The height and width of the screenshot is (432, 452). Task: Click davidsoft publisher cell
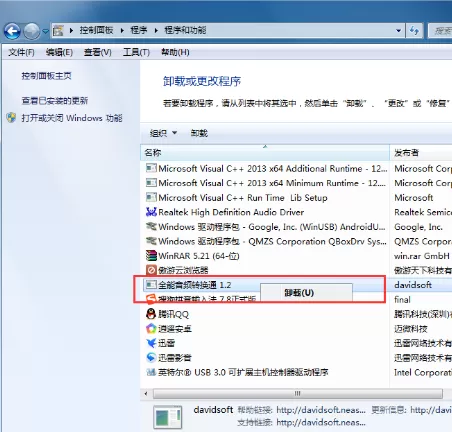tap(413, 285)
